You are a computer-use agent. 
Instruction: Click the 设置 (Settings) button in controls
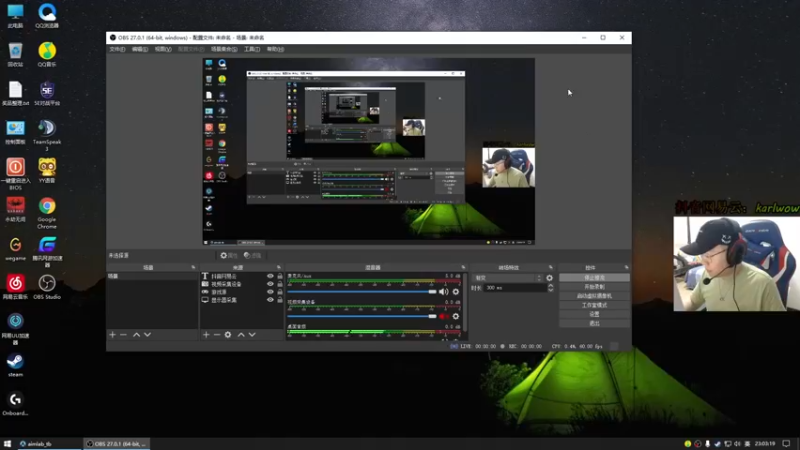pos(594,314)
